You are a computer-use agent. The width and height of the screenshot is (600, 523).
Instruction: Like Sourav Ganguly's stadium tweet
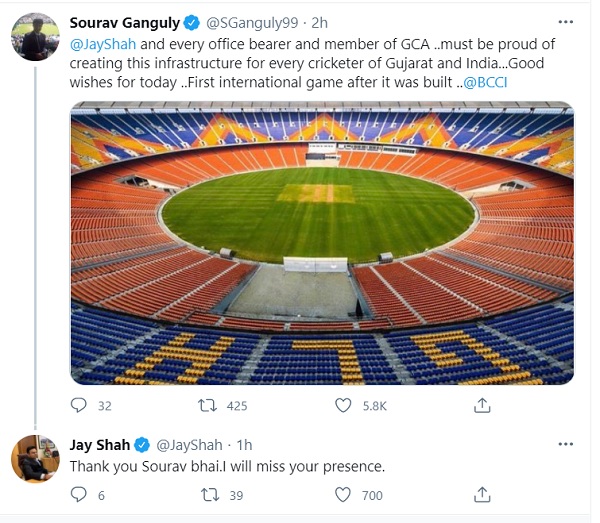coord(343,405)
